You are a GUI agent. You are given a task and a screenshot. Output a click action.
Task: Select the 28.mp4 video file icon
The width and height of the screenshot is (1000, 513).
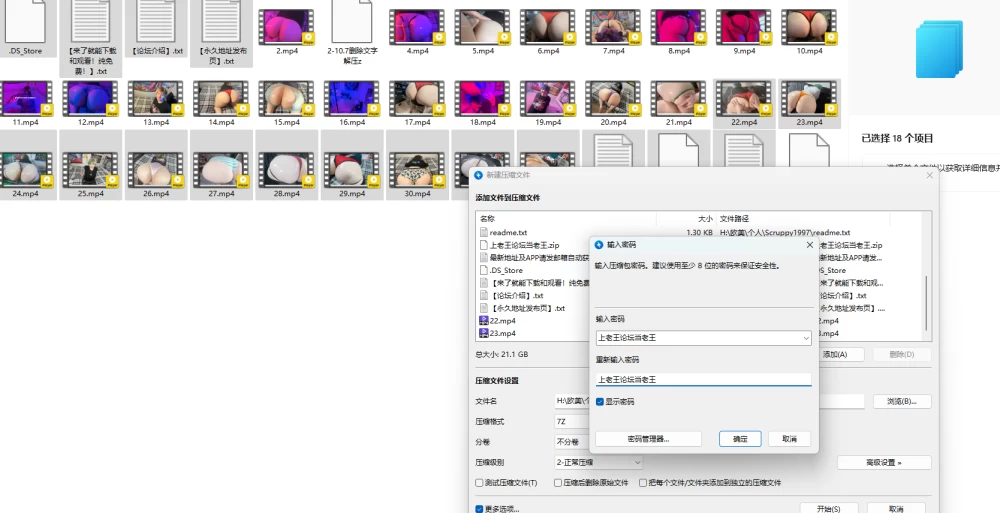[x=286, y=170]
